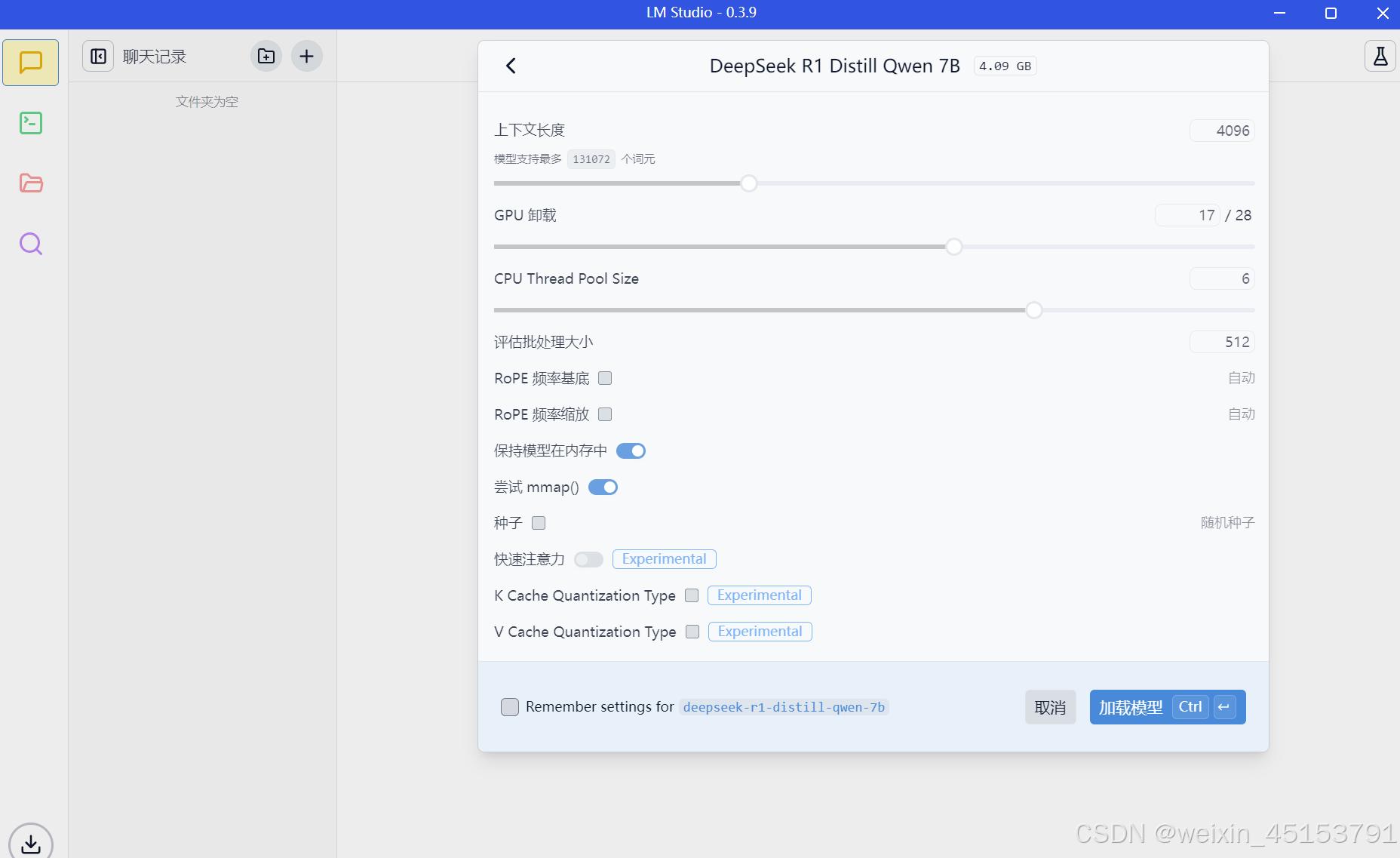Click the DeepSeek R1 Distill Qwen 7B title
The height and width of the screenshot is (858, 1400).
pos(834,66)
